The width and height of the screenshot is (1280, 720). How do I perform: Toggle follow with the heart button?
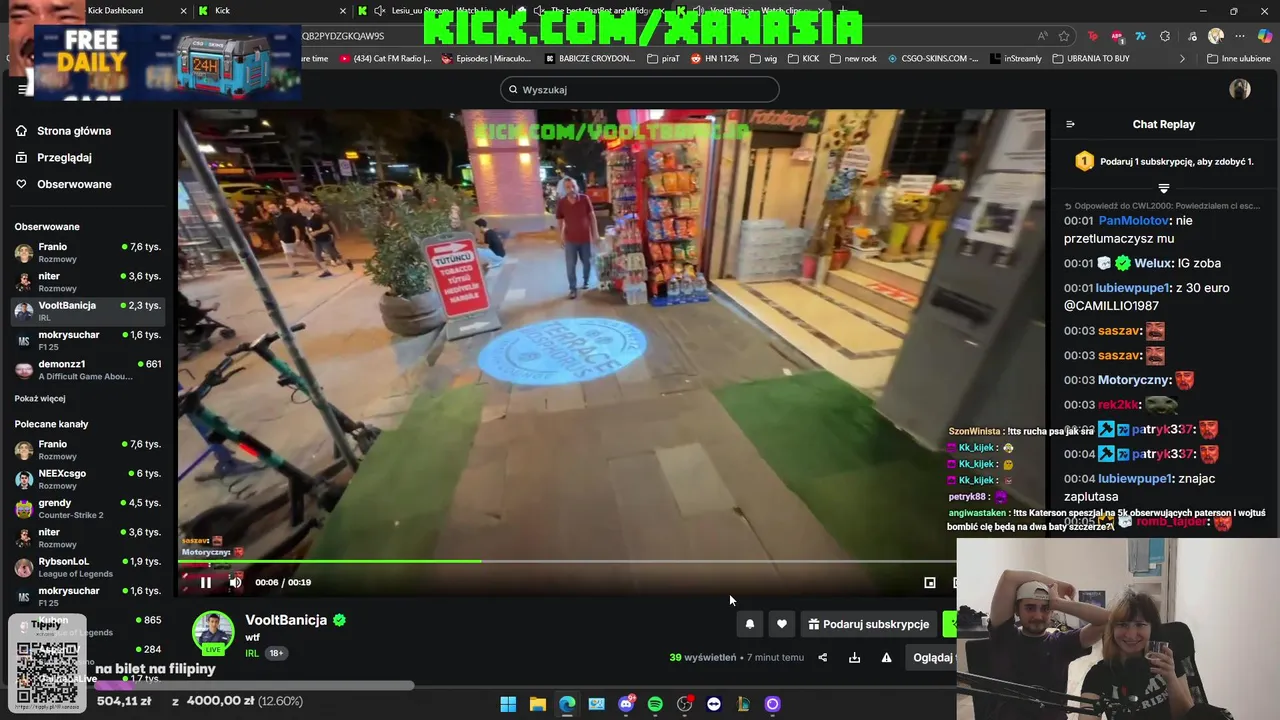[x=782, y=624]
